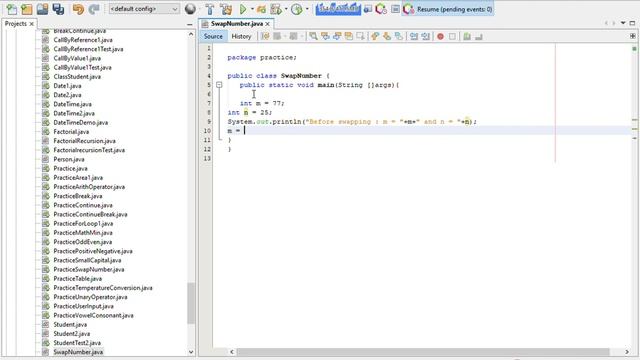Open the Run Project dropdown arrow
Viewport: 640px width, 360px height.
pyautogui.click(x=252, y=9)
